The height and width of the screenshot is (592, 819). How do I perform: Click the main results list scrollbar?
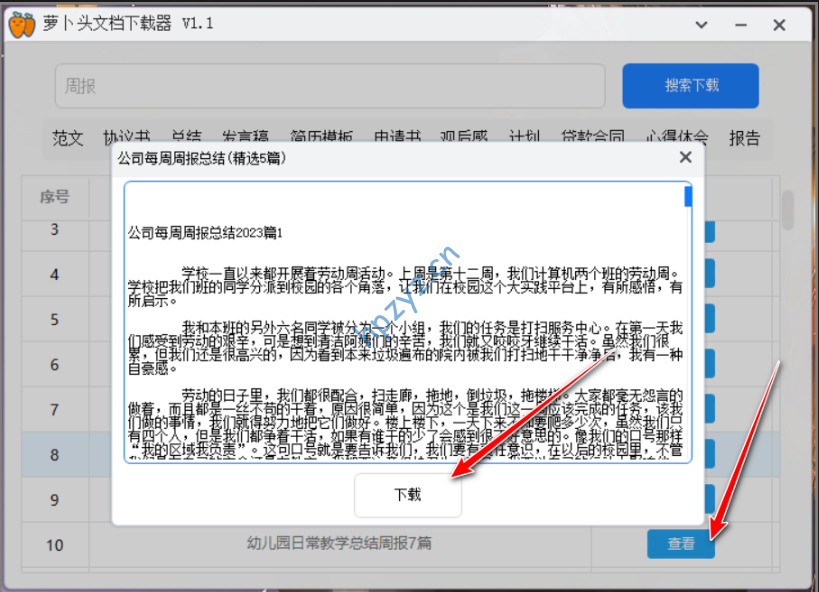(788, 210)
